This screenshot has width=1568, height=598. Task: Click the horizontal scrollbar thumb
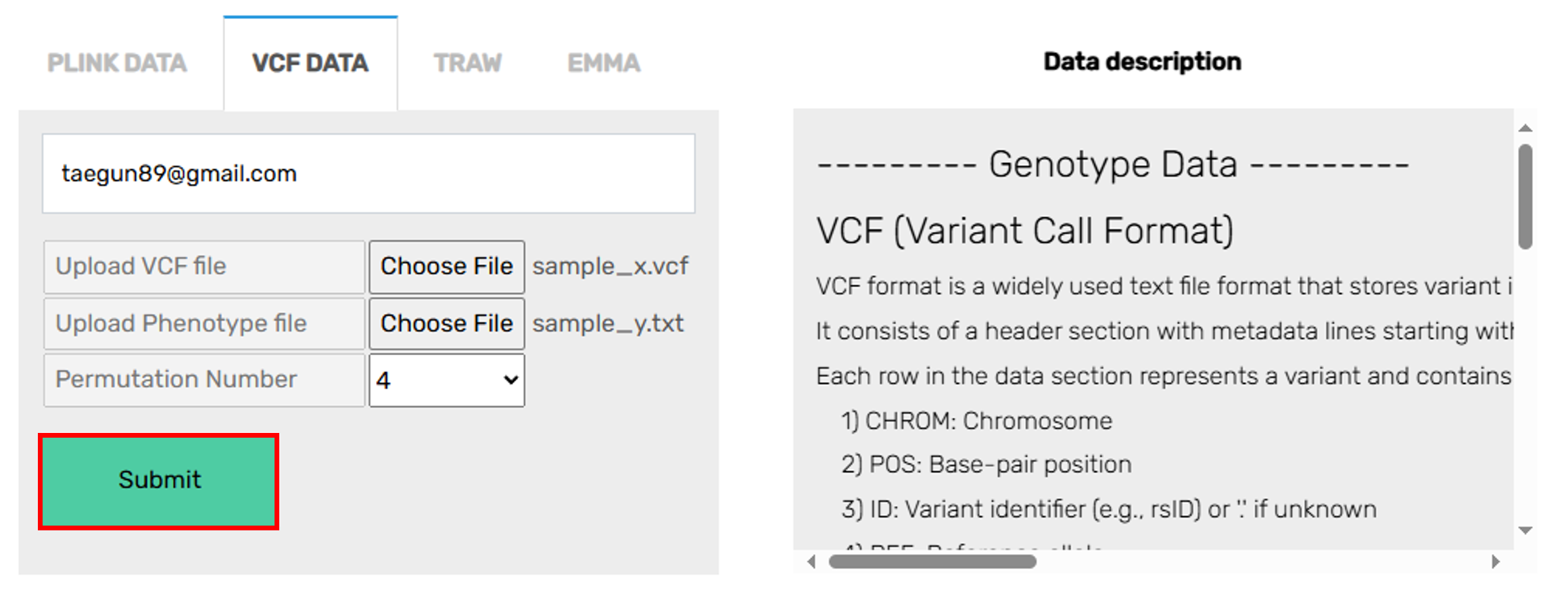pyautogui.click(x=932, y=561)
